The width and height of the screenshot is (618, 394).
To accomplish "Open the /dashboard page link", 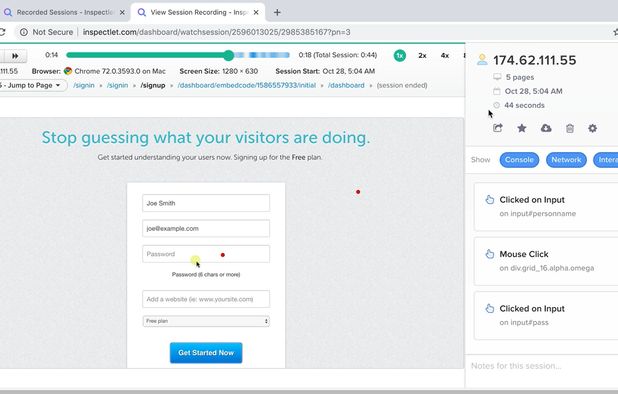I will 346,85.
